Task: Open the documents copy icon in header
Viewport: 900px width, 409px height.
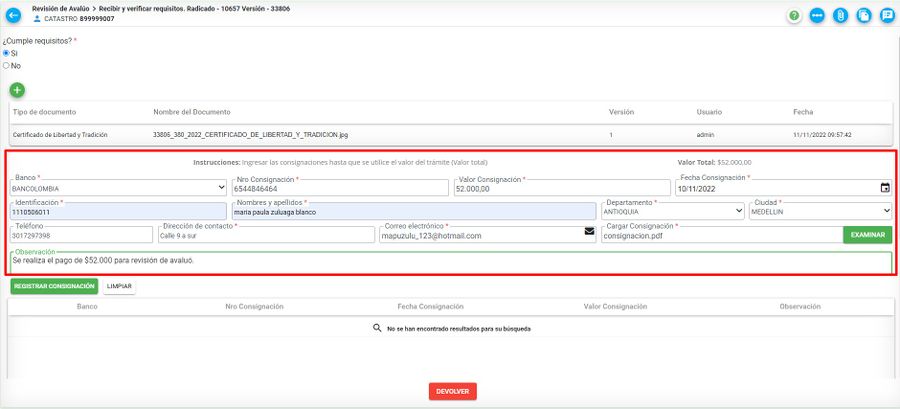Action: 864,15
